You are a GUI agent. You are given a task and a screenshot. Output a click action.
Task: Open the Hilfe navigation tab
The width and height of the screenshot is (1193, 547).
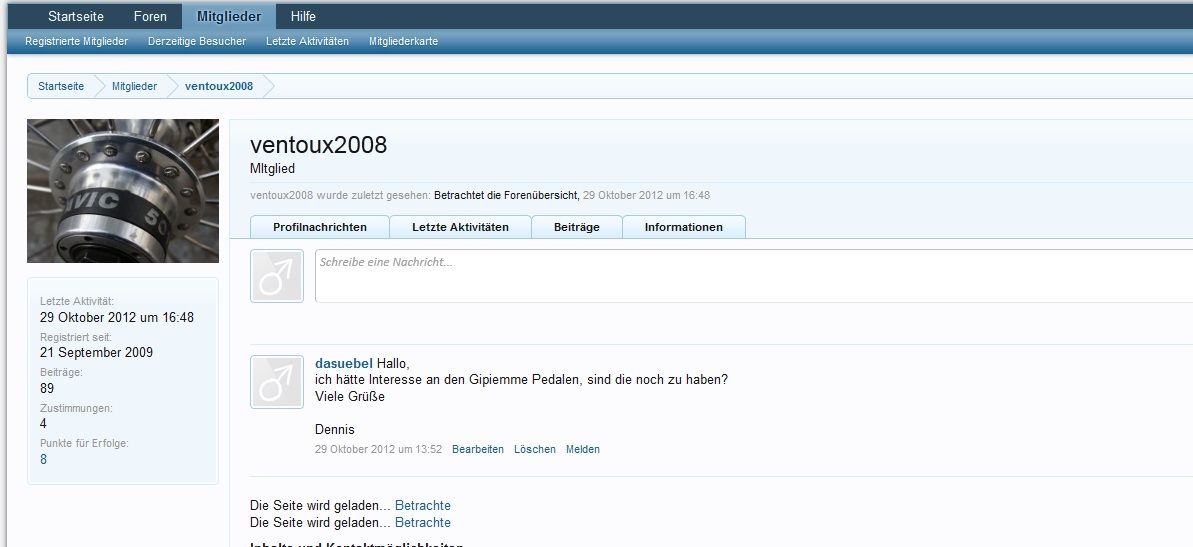pyautogui.click(x=303, y=16)
